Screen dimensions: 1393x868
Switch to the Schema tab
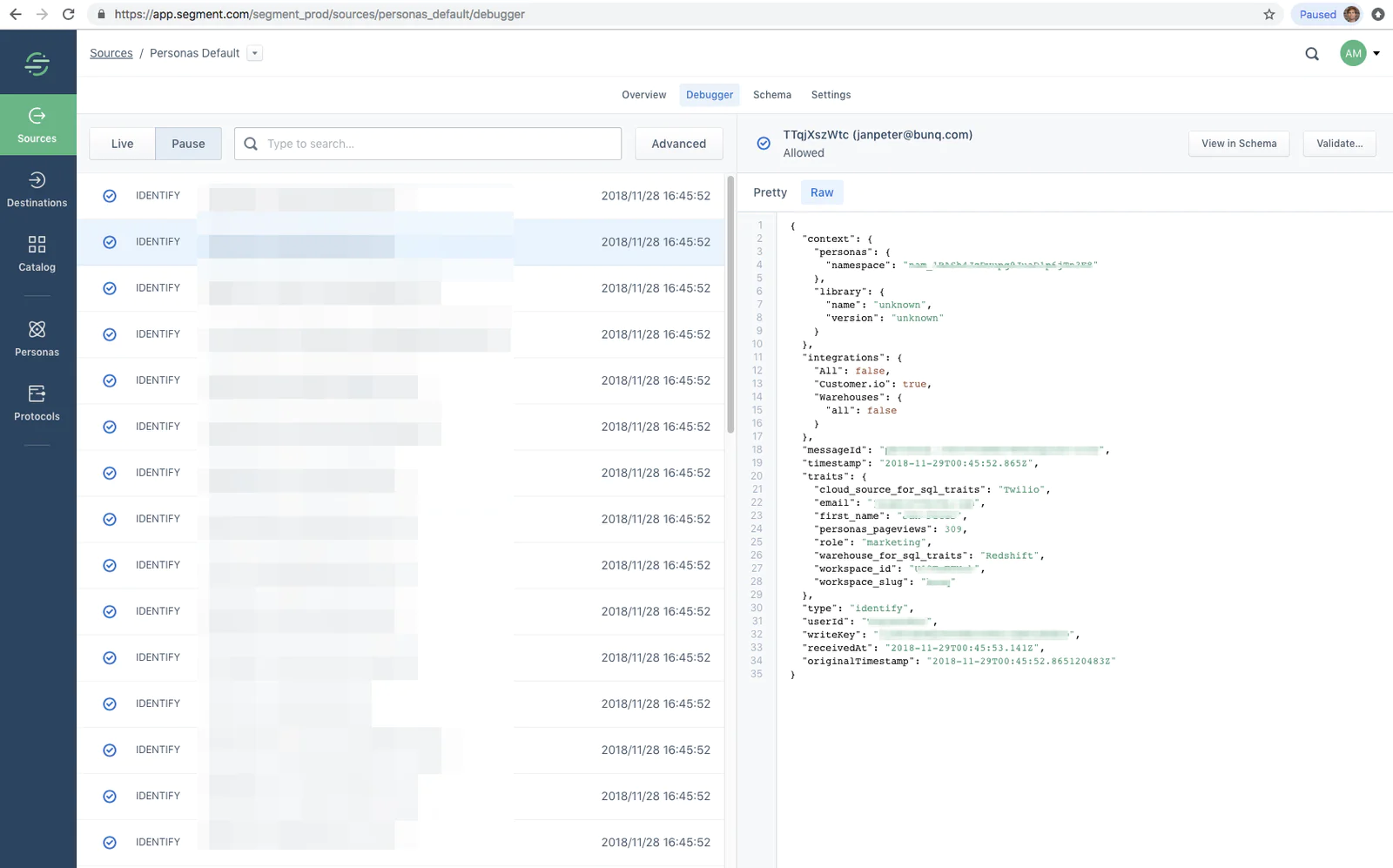pos(771,94)
